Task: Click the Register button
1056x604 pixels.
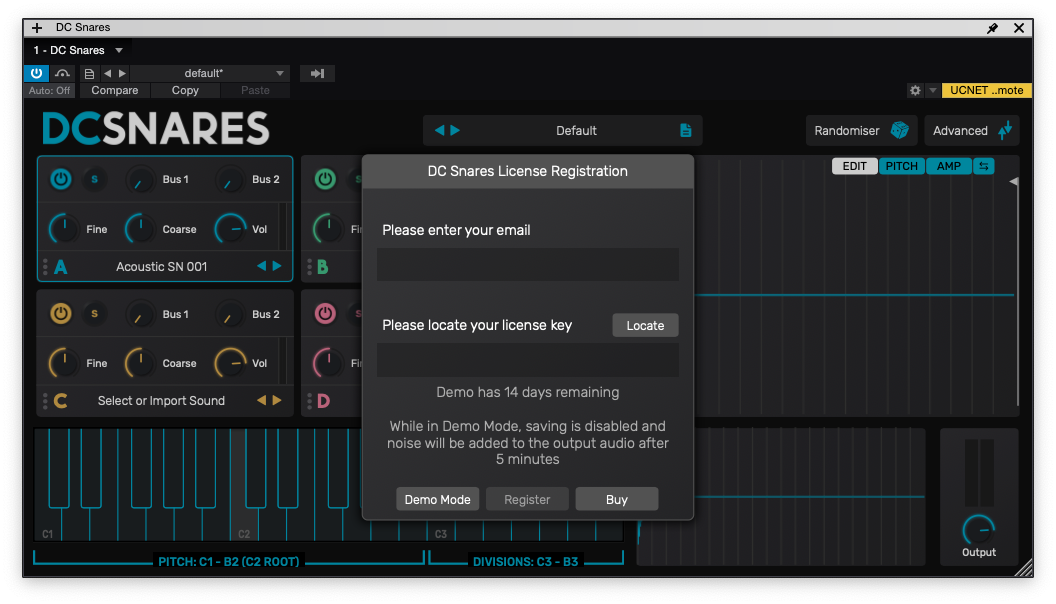Action: click(x=527, y=499)
